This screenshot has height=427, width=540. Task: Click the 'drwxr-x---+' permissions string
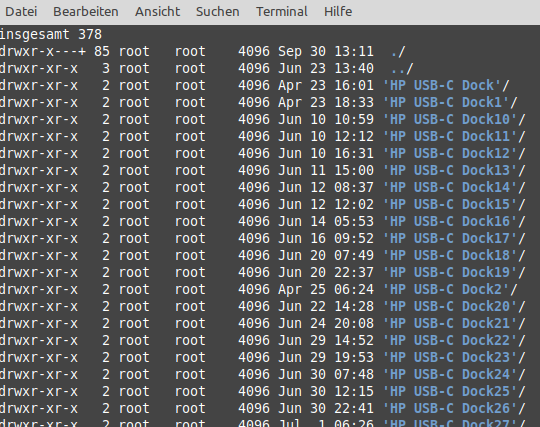pyautogui.click(x=43, y=52)
